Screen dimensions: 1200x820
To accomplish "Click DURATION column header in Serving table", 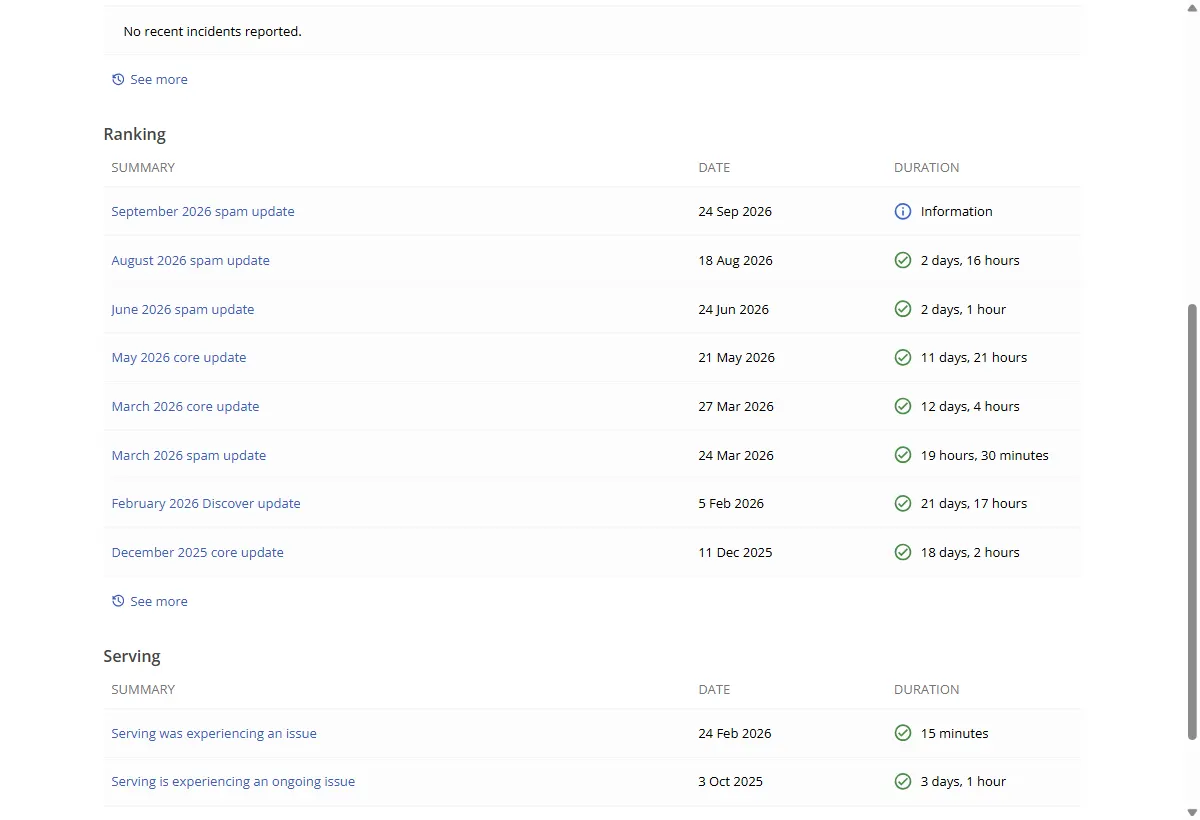I will click(927, 689).
